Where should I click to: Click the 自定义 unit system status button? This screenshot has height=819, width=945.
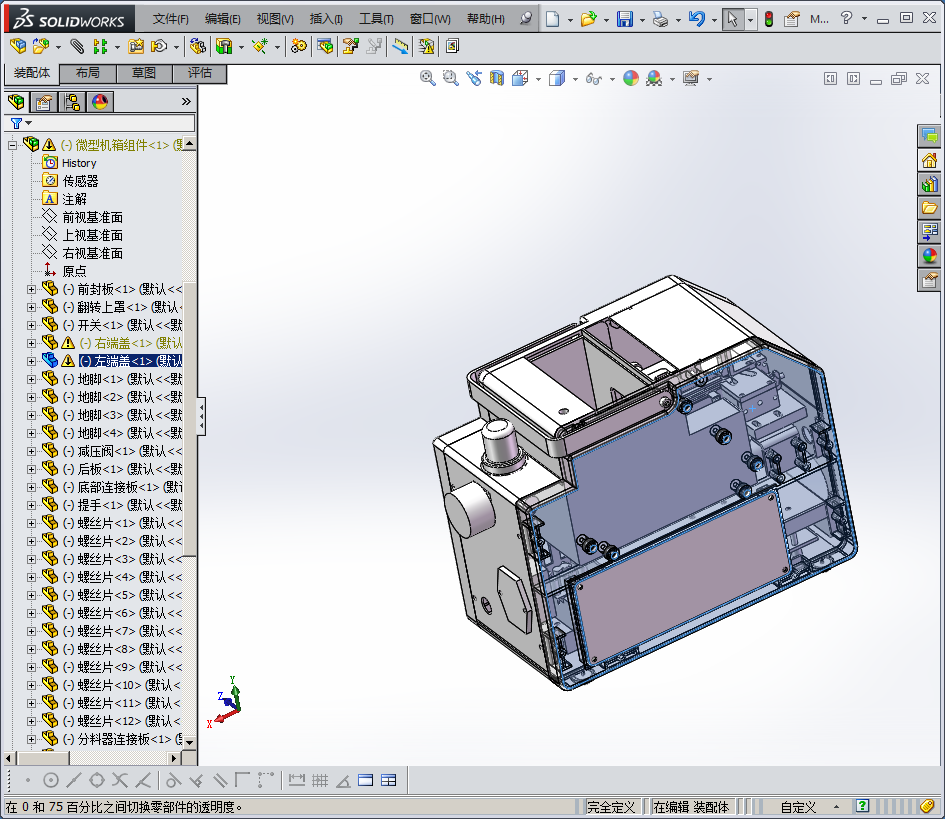point(799,807)
